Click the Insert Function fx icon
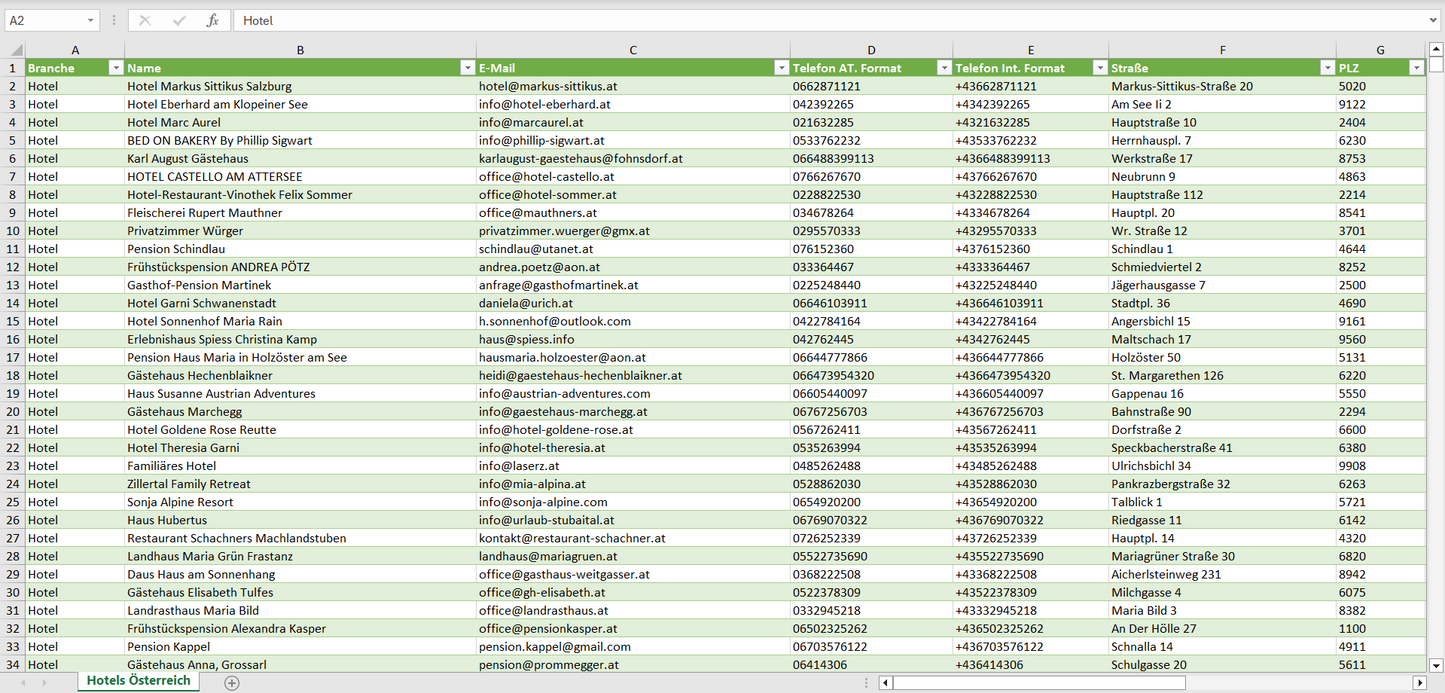 212,20
